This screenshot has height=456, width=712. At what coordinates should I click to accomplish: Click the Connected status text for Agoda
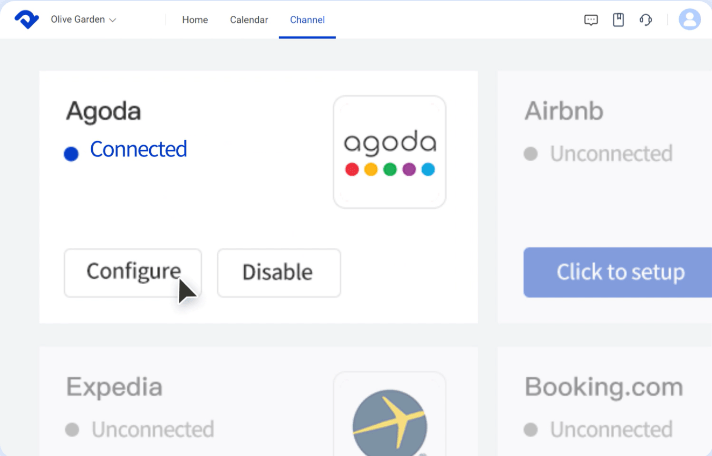click(x=138, y=149)
